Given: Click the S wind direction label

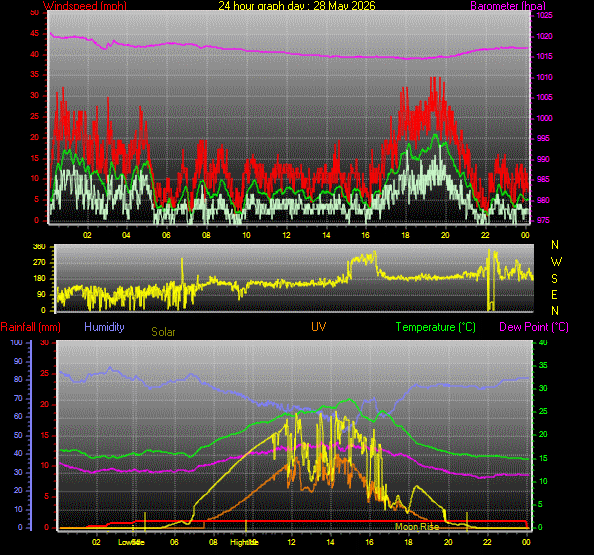Looking at the screenshot, I should point(555,279).
